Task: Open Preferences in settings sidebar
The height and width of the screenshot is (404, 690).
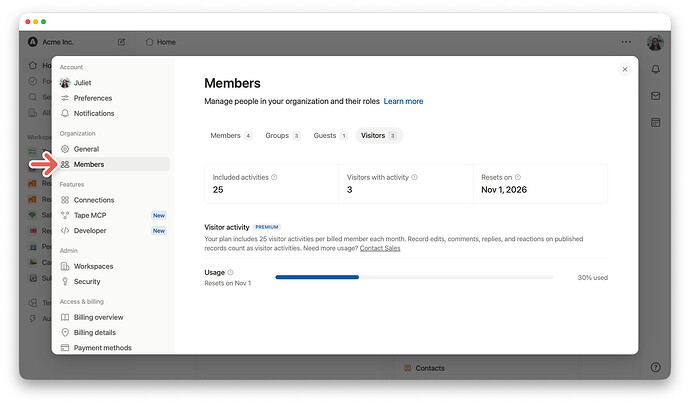Action: click(x=114, y=98)
